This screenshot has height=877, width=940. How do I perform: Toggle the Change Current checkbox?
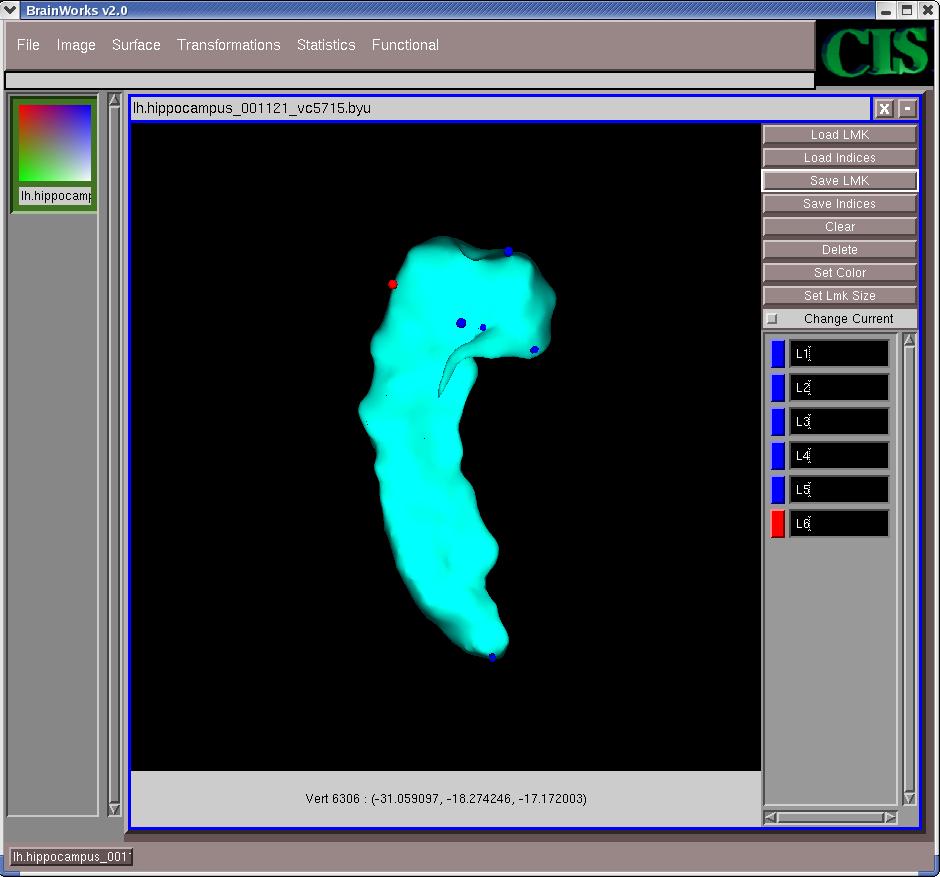[772, 319]
